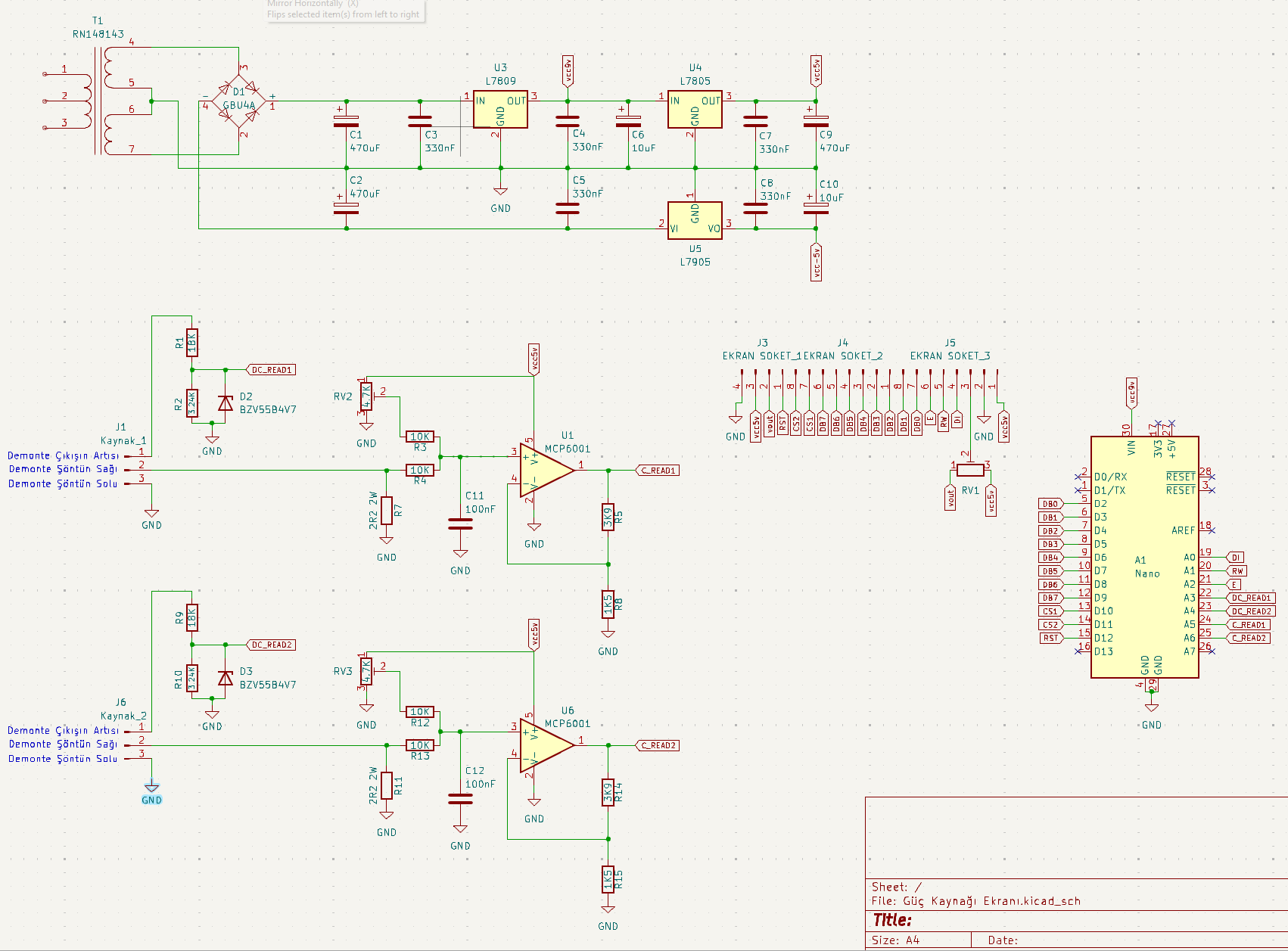The height and width of the screenshot is (951, 1288).
Task: Select resistor R1 18K
Action: click(192, 343)
